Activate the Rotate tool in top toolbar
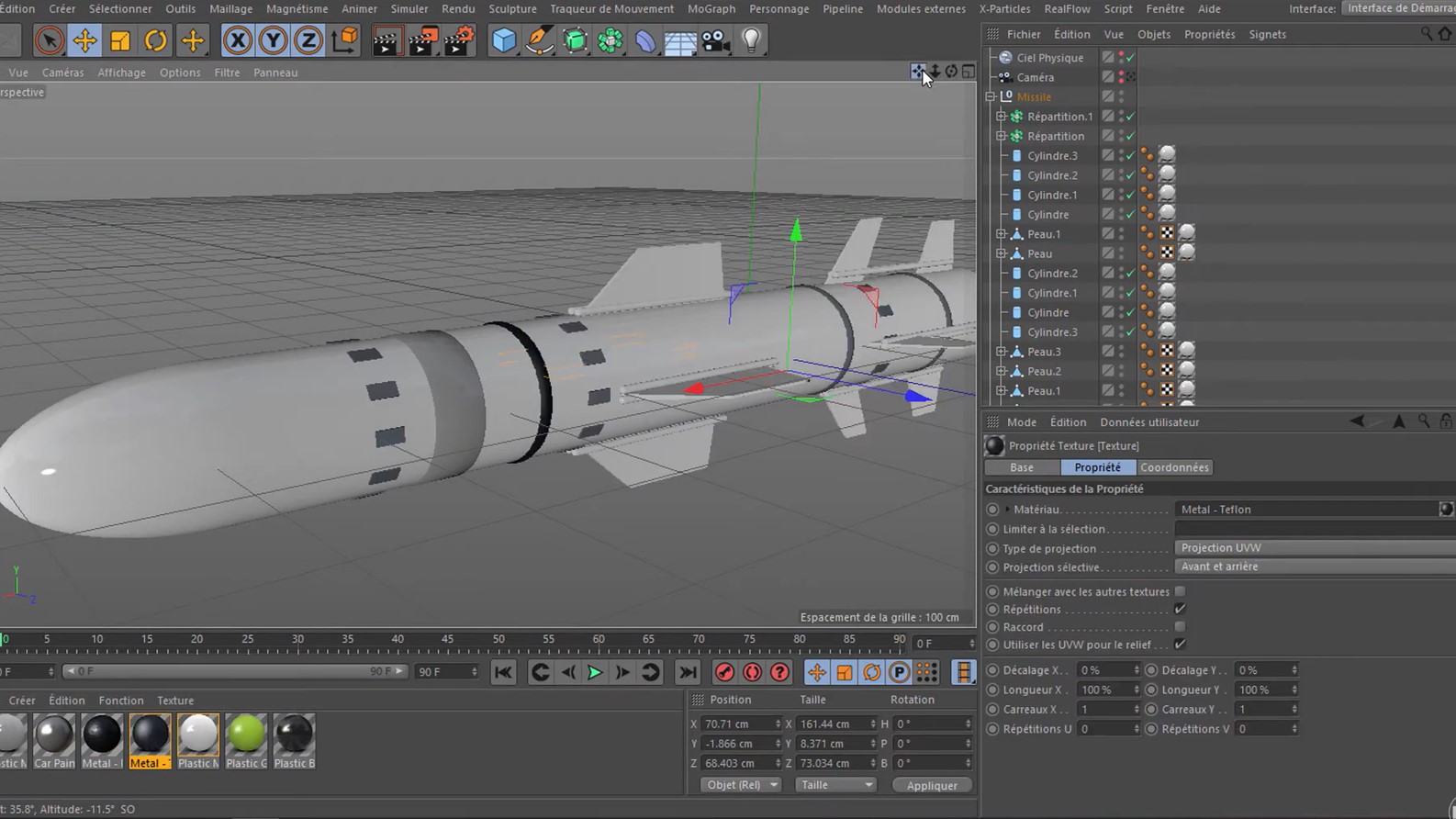1456x819 pixels. pyautogui.click(x=156, y=40)
